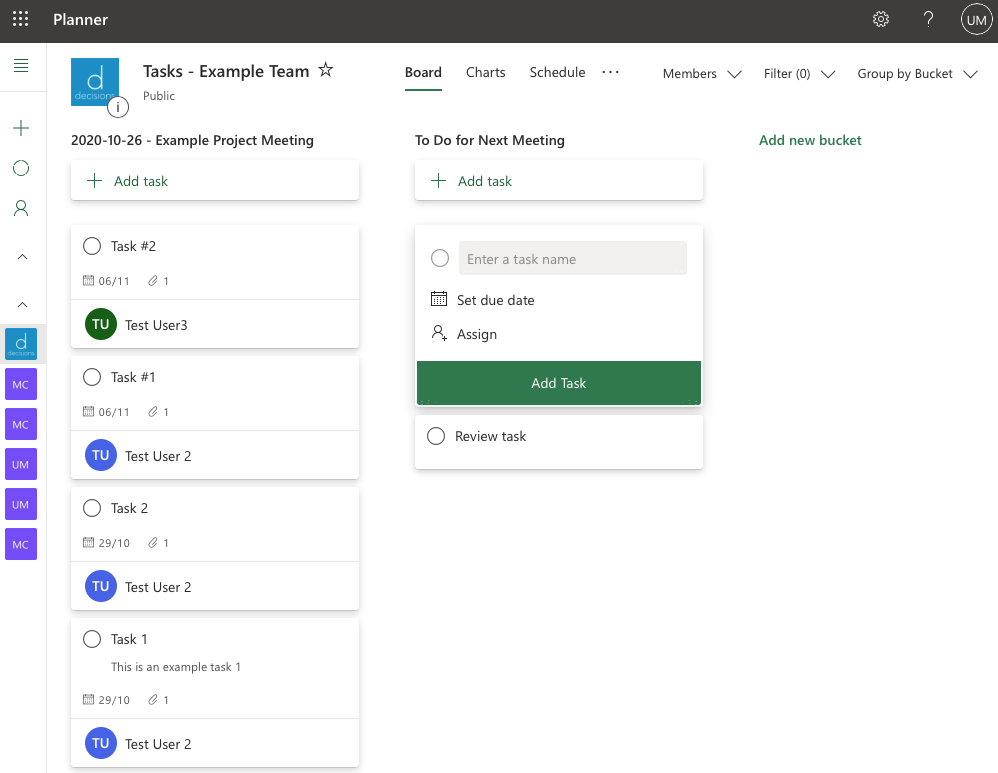Open the UM account avatar at top right

pos(976,20)
